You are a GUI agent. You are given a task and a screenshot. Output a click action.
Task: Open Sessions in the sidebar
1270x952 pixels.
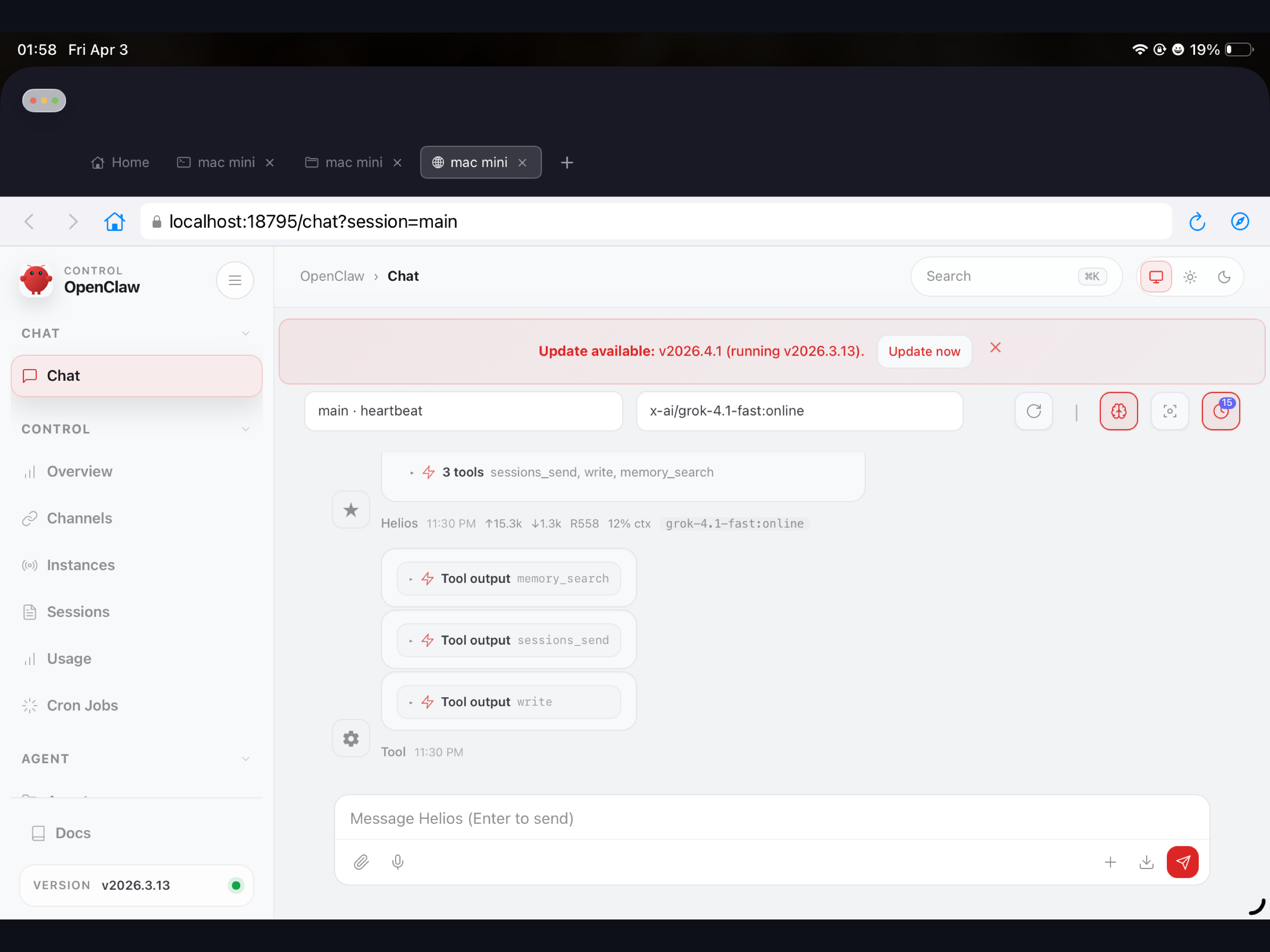click(78, 612)
